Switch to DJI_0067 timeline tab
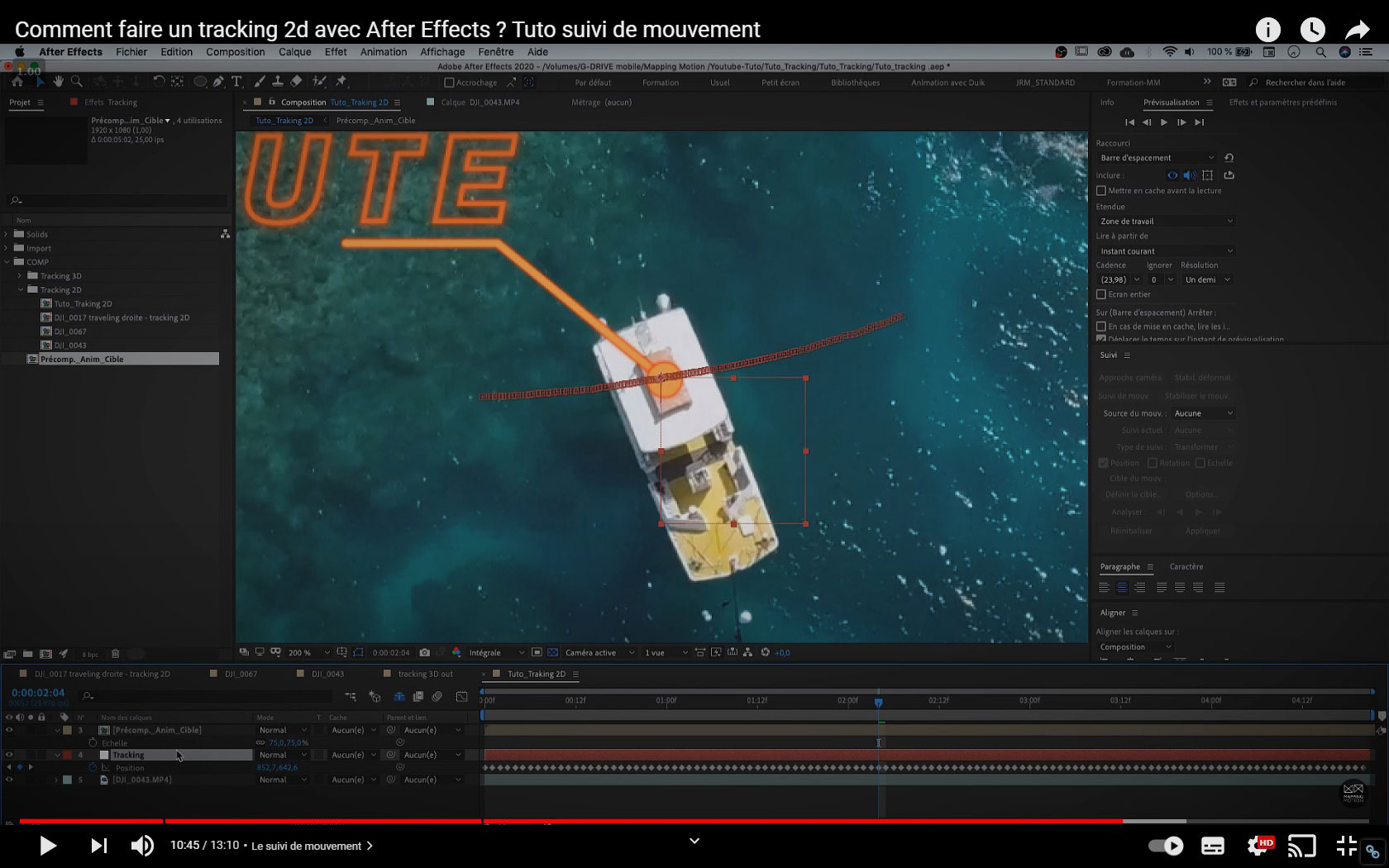Viewport: 1389px width, 868px height. pyautogui.click(x=241, y=674)
